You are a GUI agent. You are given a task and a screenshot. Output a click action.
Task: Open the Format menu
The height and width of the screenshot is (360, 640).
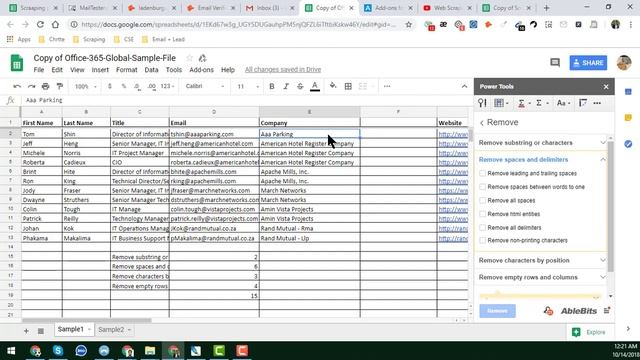pyautogui.click(x=127, y=70)
